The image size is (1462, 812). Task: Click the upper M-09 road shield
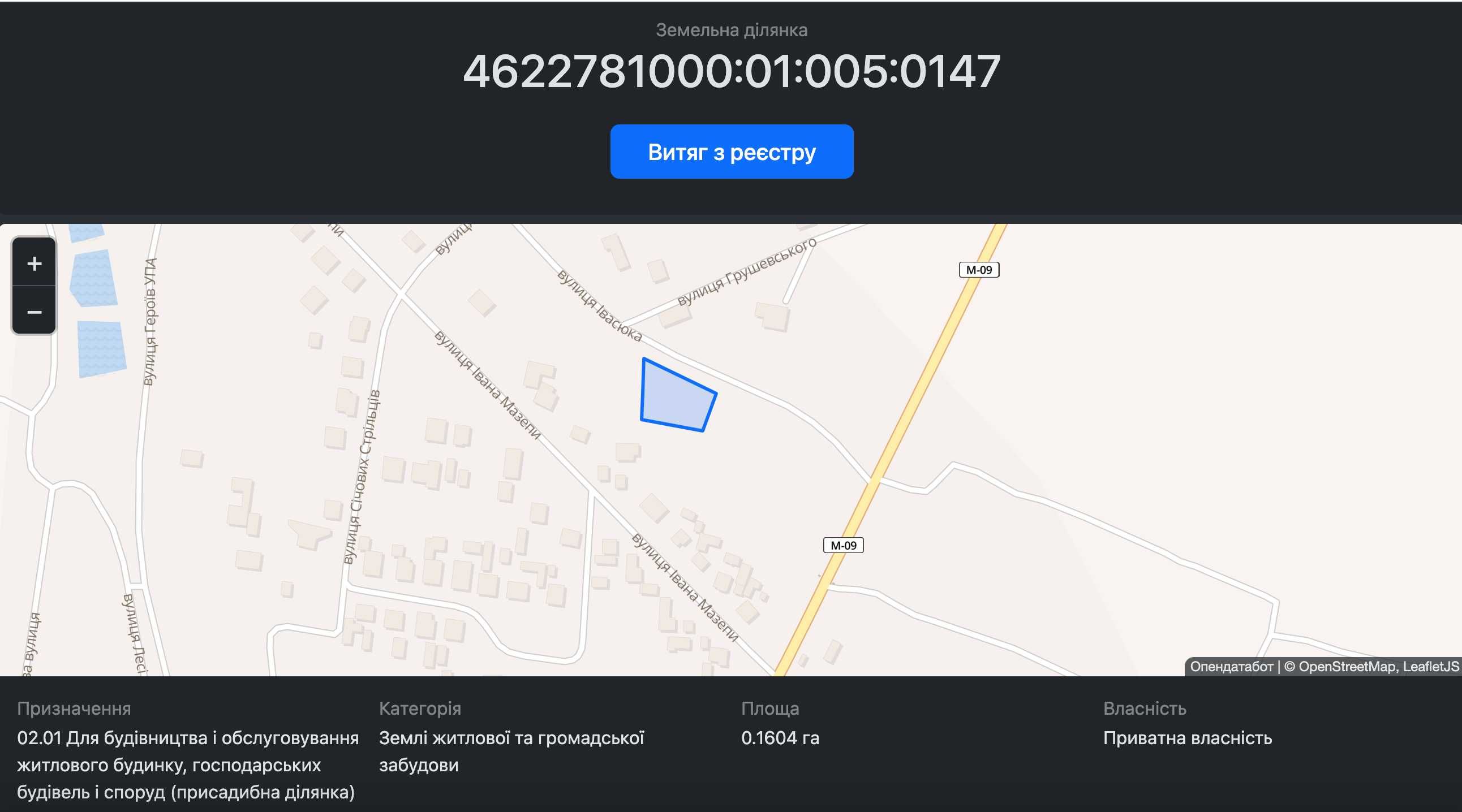[x=979, y=270]
